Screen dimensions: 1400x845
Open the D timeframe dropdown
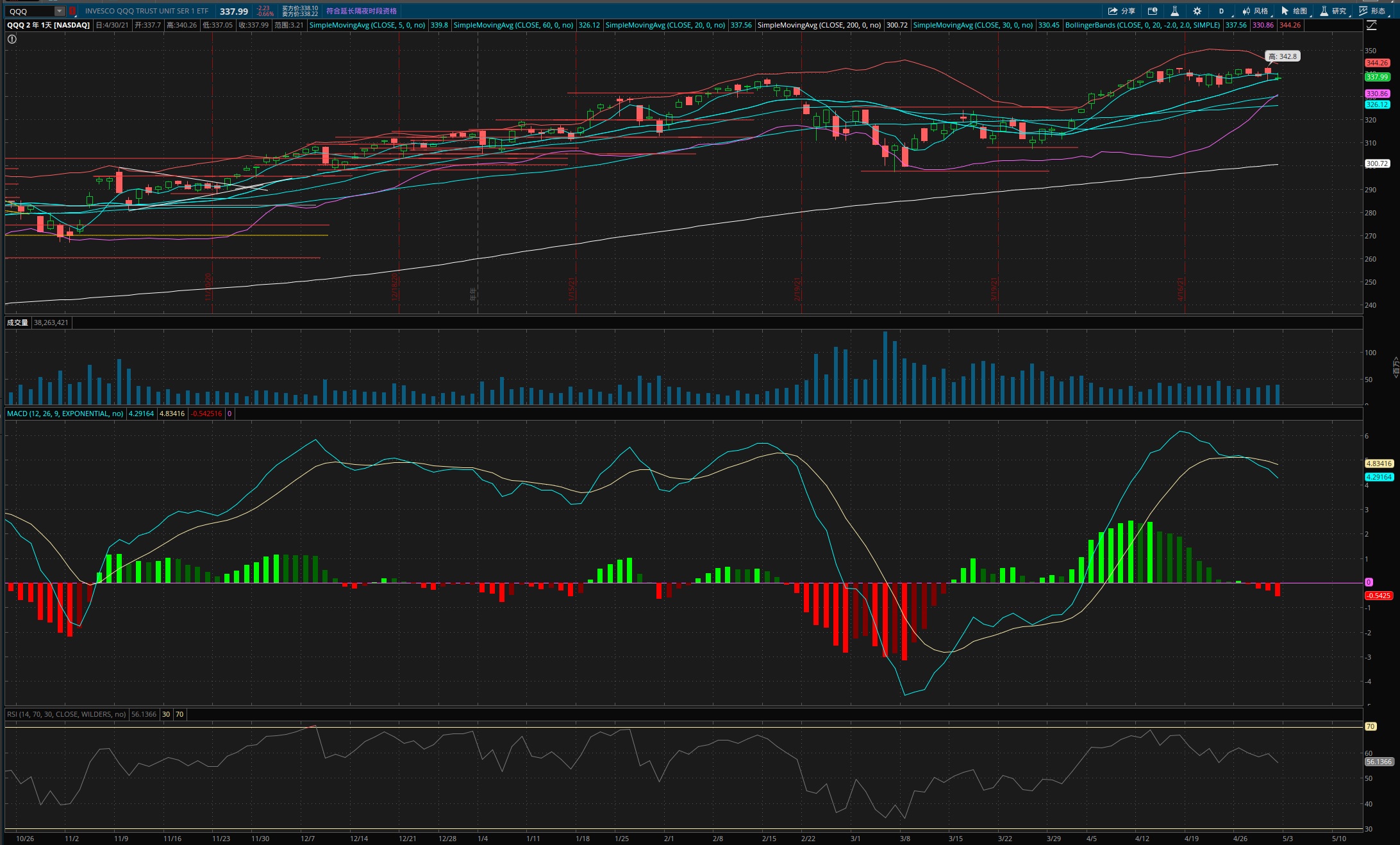tap(1222, 11)
